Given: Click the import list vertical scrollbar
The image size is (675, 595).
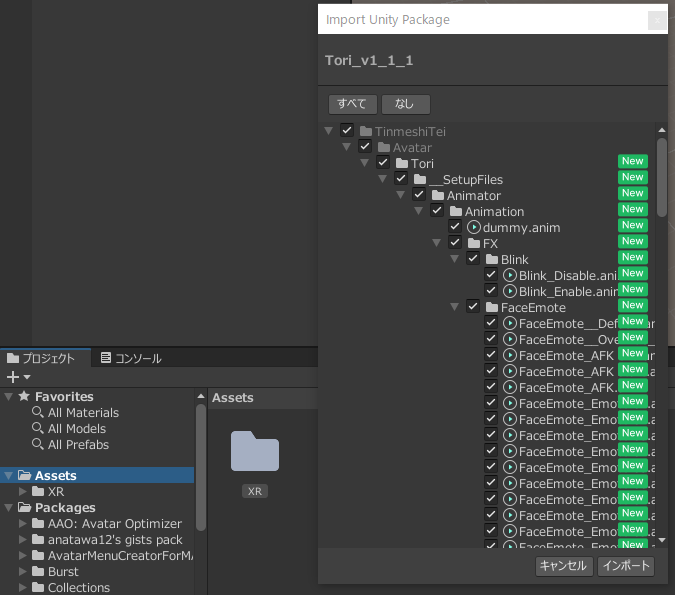Looking at the screenshot, I should (x=661, y=177).
